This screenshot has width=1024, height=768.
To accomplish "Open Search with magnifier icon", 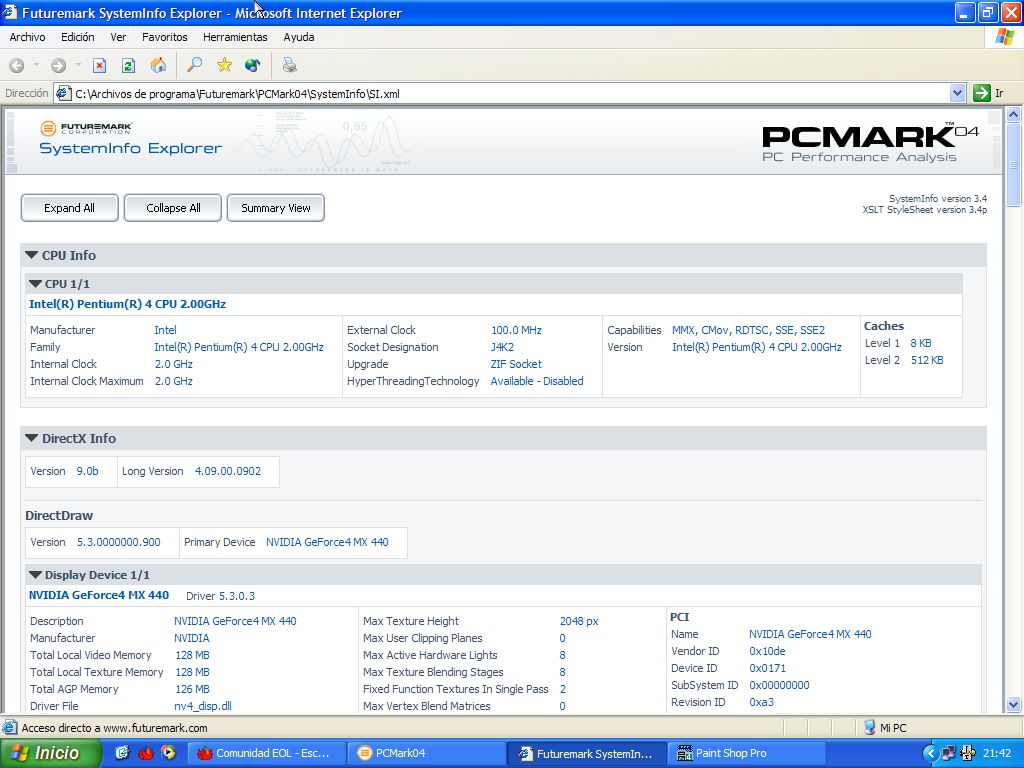I will (x=194, y=65).
